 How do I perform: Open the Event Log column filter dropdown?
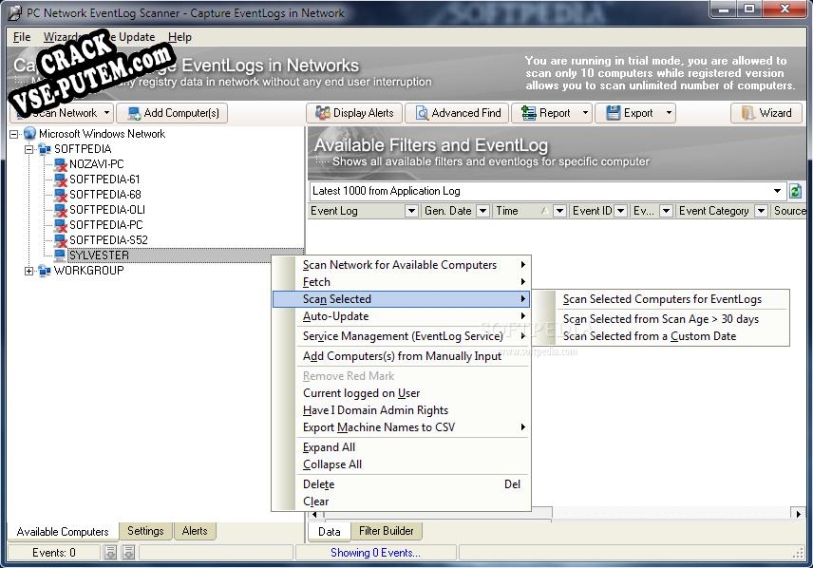click(x=411, y=211)
